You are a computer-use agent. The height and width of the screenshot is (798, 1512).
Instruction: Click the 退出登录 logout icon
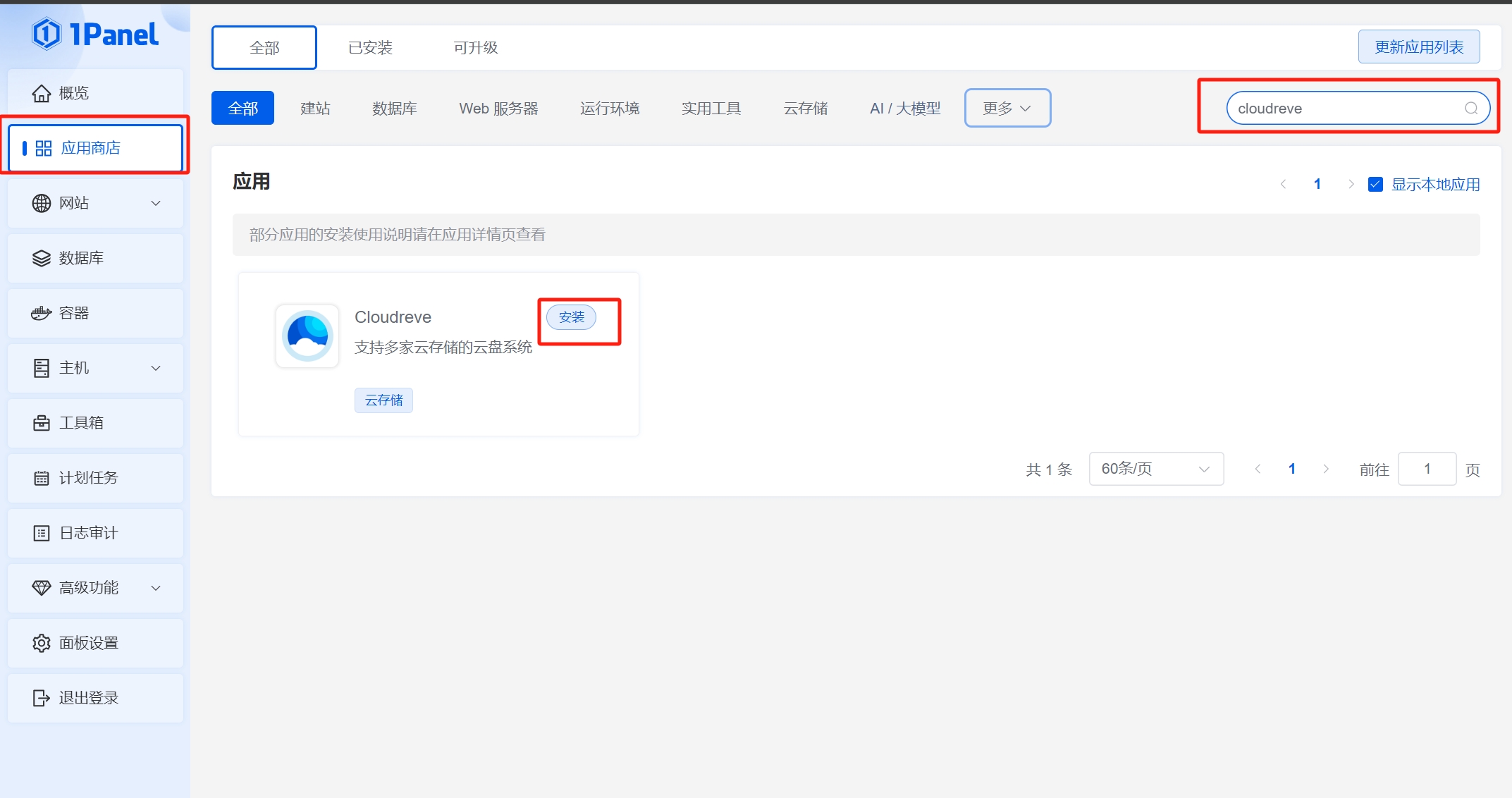point(42,698)
